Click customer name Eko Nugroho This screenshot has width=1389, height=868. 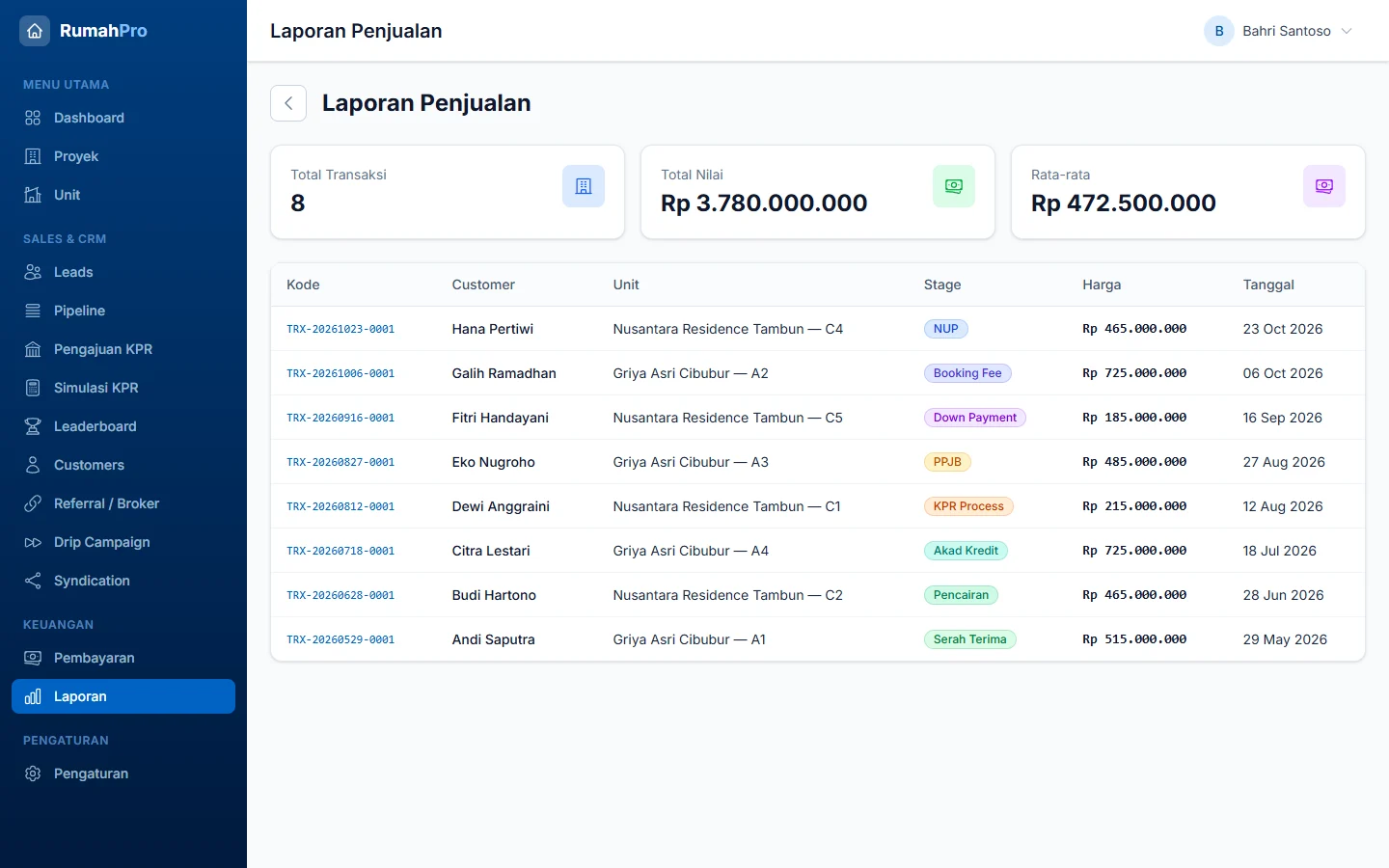coord(493,462)
